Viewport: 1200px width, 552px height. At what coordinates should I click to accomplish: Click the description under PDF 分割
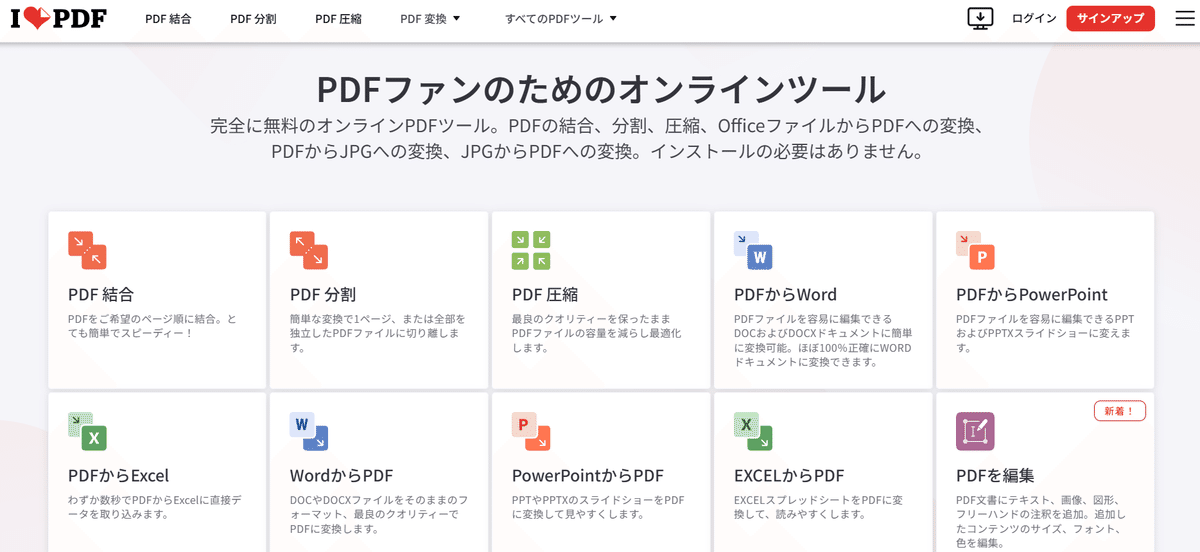click(x=378, y=333)
